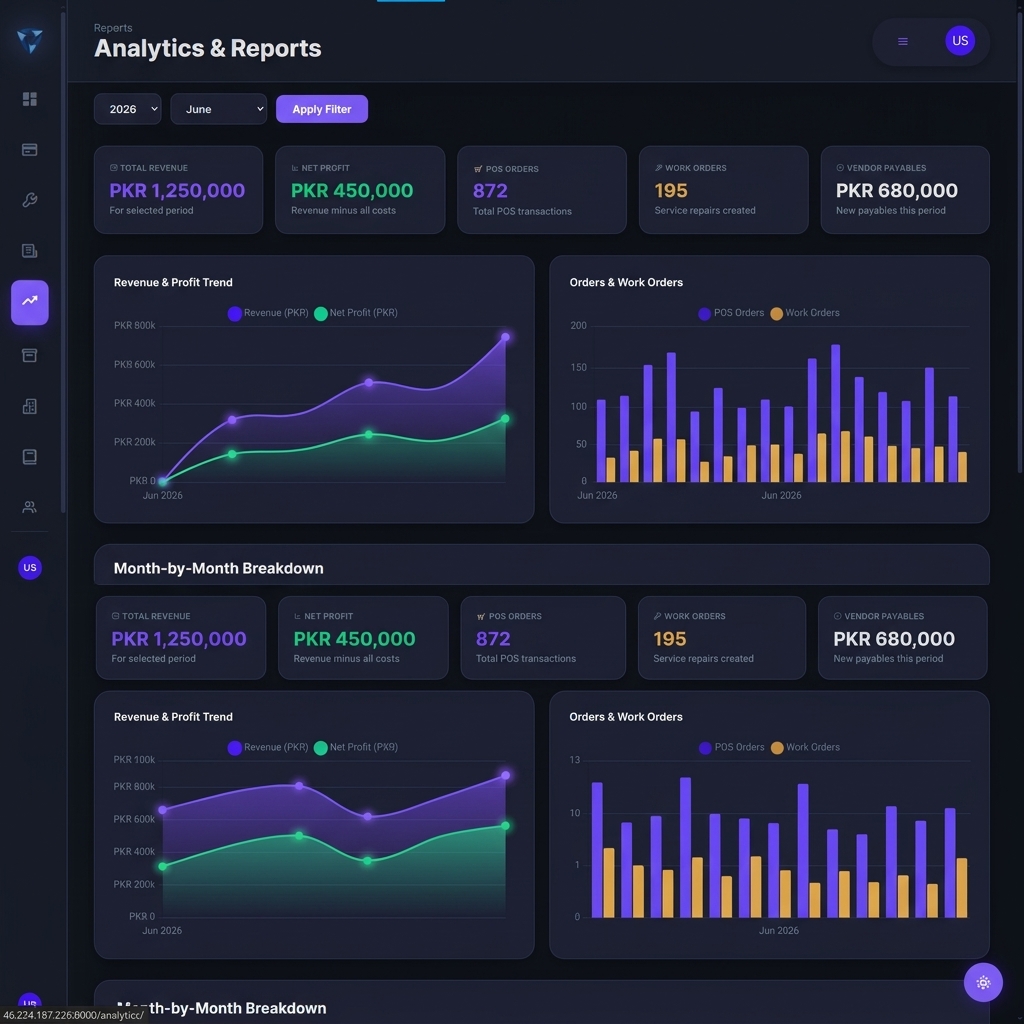
Task: Open the building icon in sidebar
Action: click(x=29, y=406)
